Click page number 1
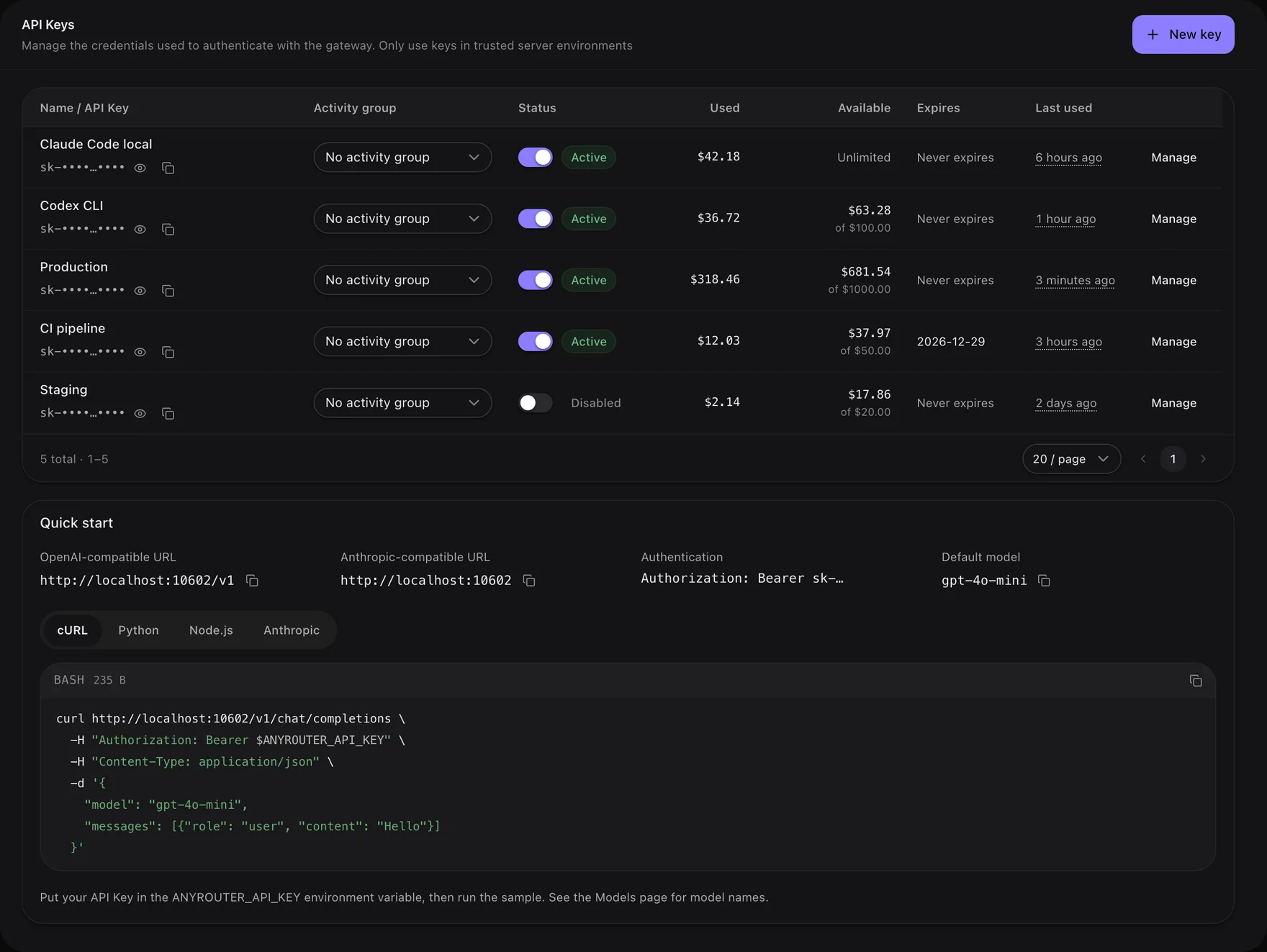The width and height of the screenshot is (1267, 952). (1173, 459)
